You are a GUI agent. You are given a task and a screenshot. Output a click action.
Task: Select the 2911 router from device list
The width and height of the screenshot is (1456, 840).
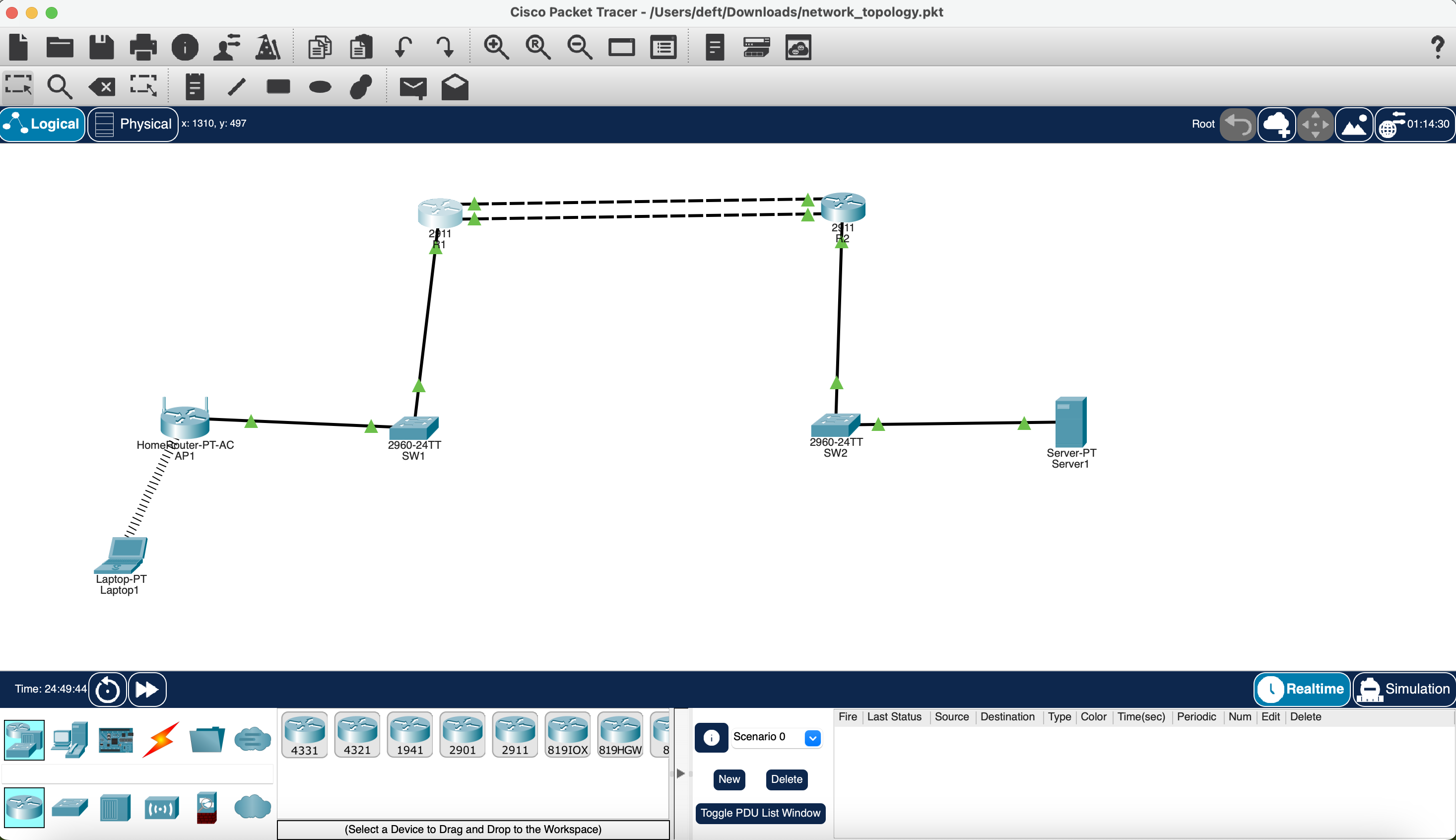point(515,734)
